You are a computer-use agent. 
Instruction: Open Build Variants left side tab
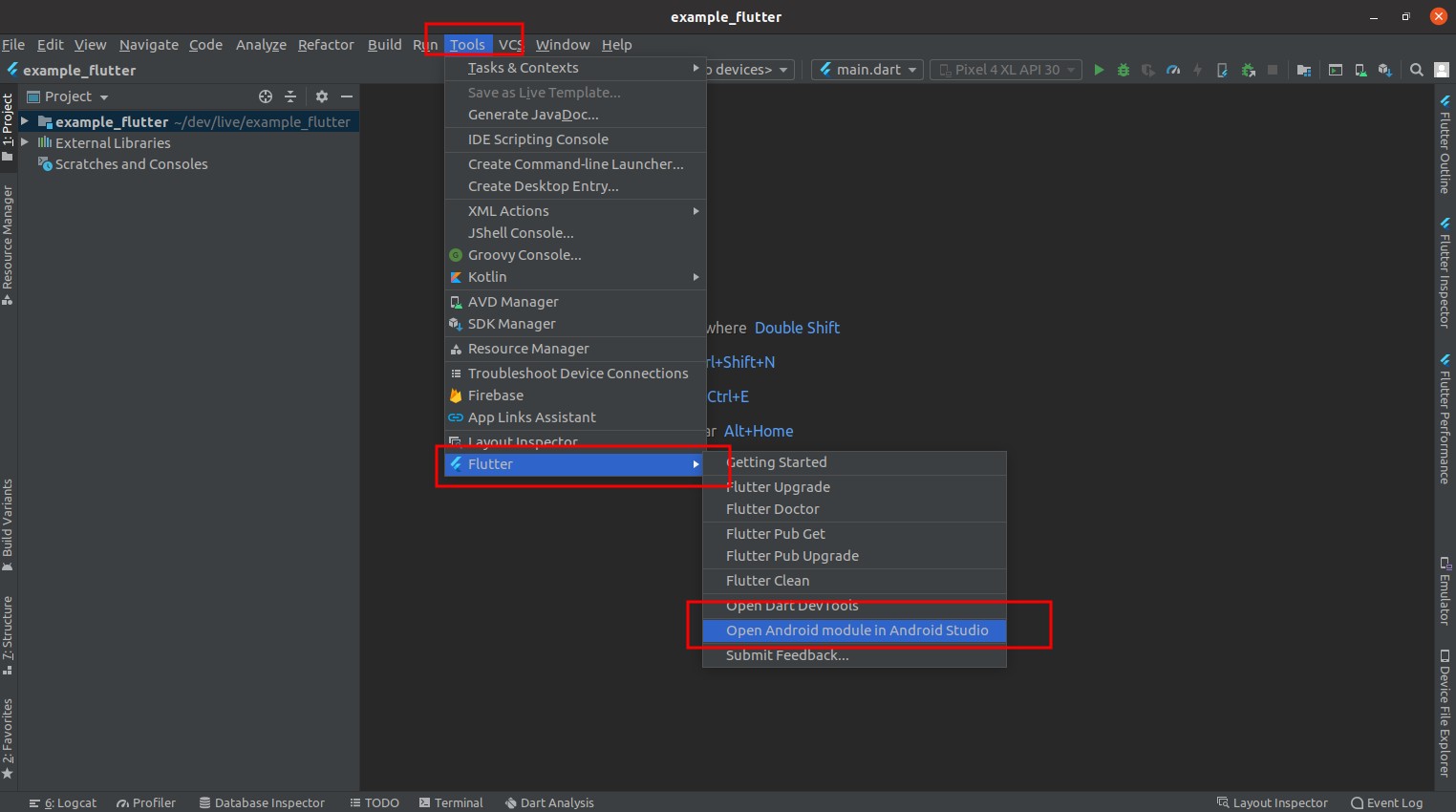click(8, 524)
